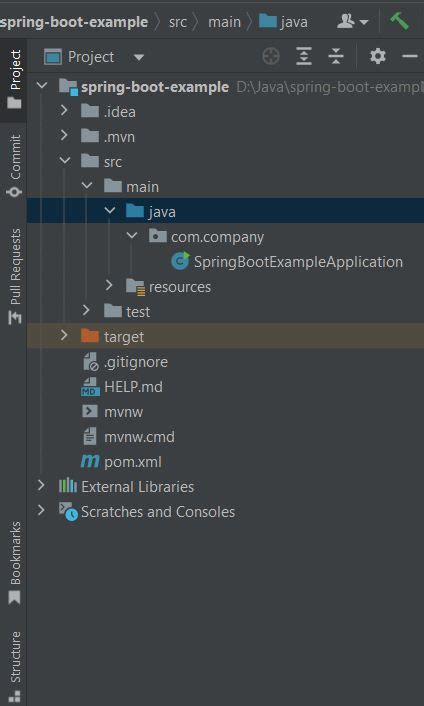Viewport: 424px width, 706px height.
Task: Open the Commit tool window tab
Action: (14, 166)
